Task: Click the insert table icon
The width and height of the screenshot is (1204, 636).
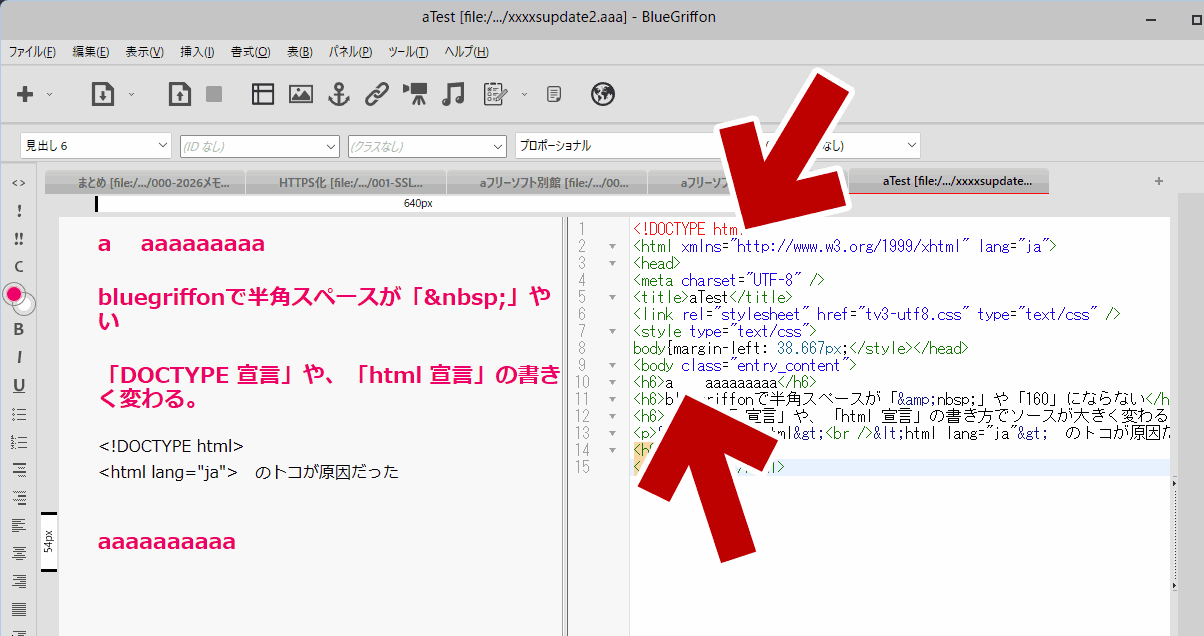Action: pyautogui.click(x=262, y=94)
